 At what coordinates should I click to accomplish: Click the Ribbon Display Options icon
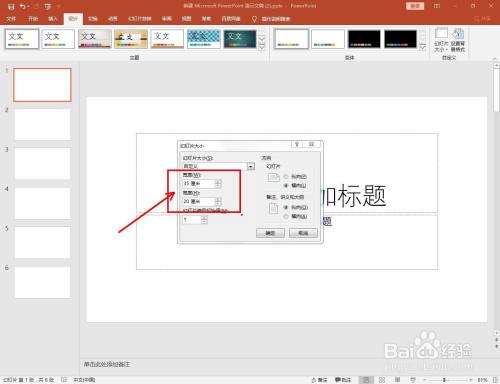(x=437, y=6)
